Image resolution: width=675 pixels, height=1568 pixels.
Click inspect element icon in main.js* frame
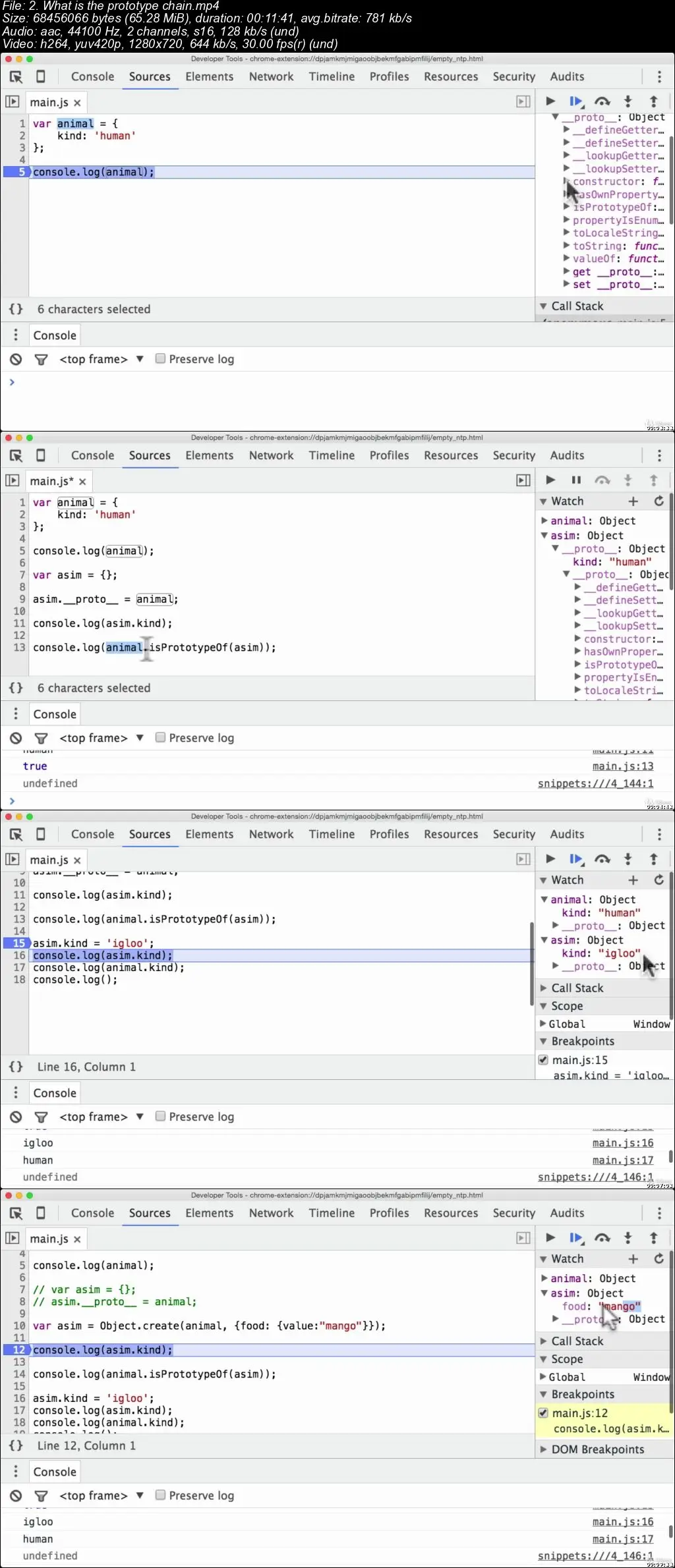[16, 455]
